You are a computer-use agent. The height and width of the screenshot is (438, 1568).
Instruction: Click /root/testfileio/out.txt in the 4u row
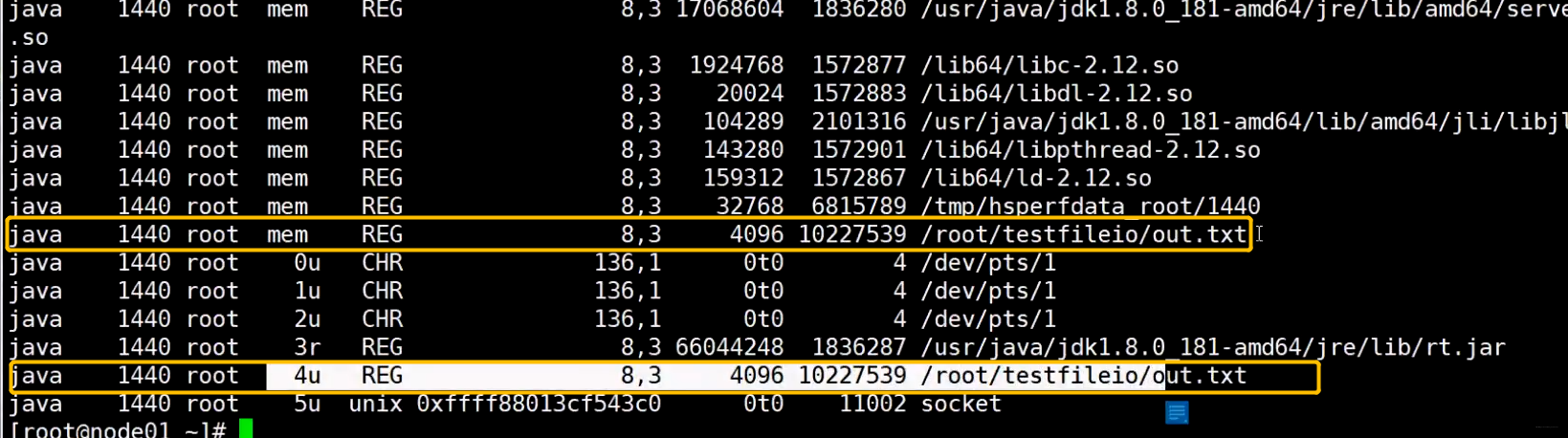point(1084,376)
